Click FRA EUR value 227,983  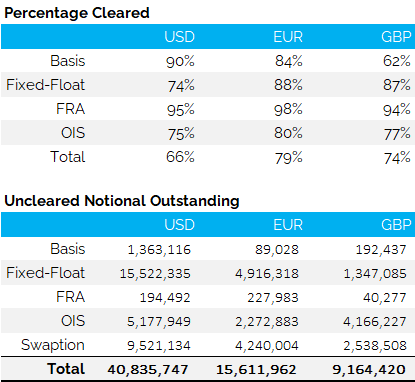[x=273, y=297]
